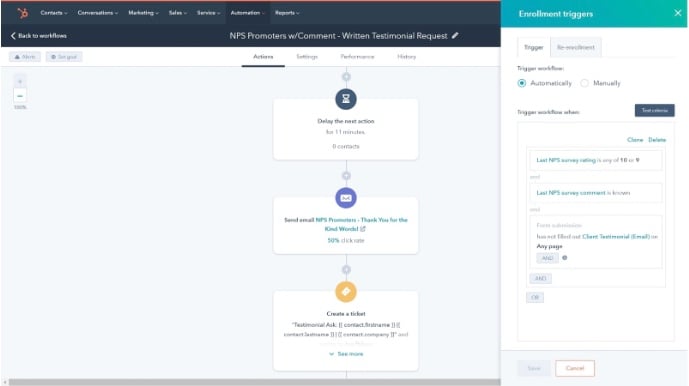This screenshot has width=689, height=386.
Task: Open the Contacts dropdown menu
Action: (x=54, y=13)
